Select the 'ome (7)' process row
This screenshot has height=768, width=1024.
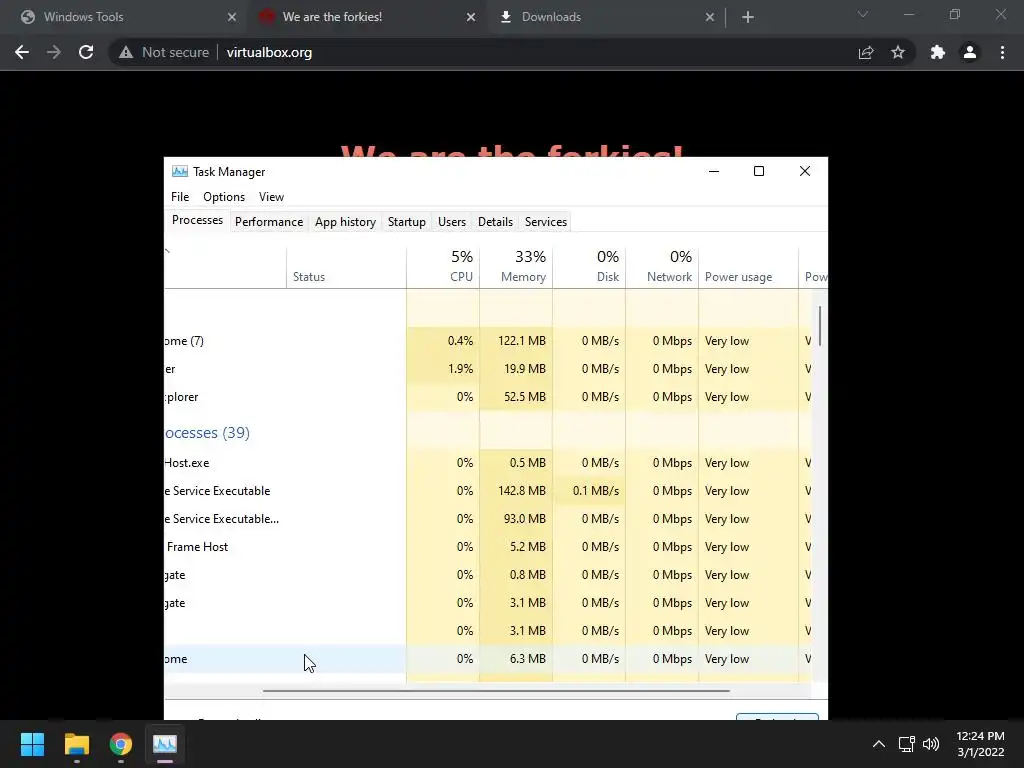click(x=487, y=341)
